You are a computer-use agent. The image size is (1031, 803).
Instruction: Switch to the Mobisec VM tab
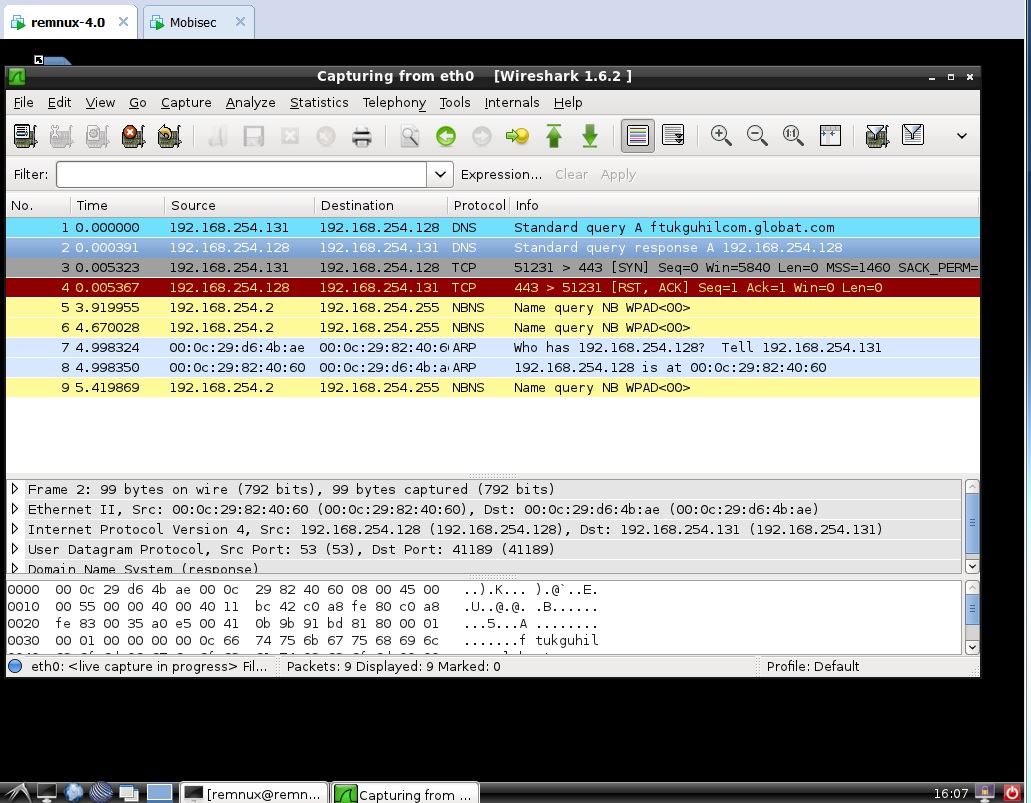pyautogui.click(x=192, y=22)
